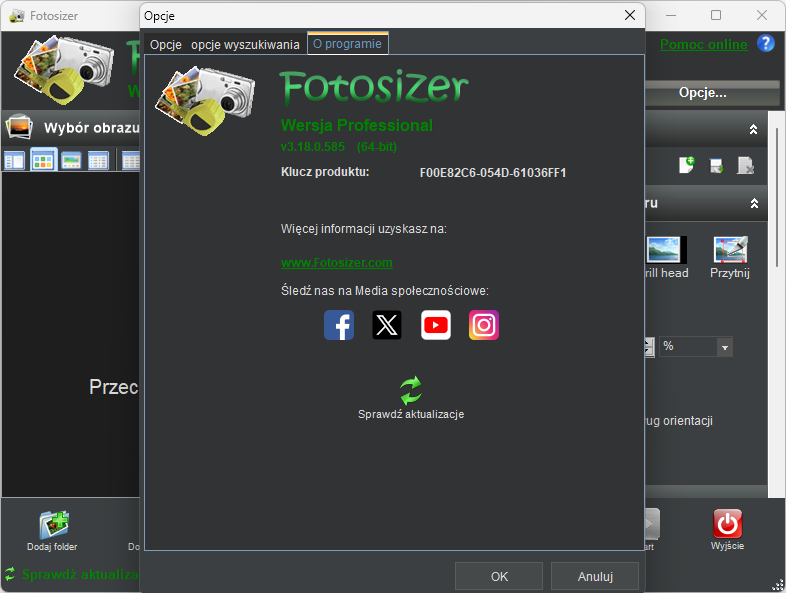Click the product key F00E82C6-054D-61036FF1
The height and width of the screenshot is (593, 786).
(493, 173)
